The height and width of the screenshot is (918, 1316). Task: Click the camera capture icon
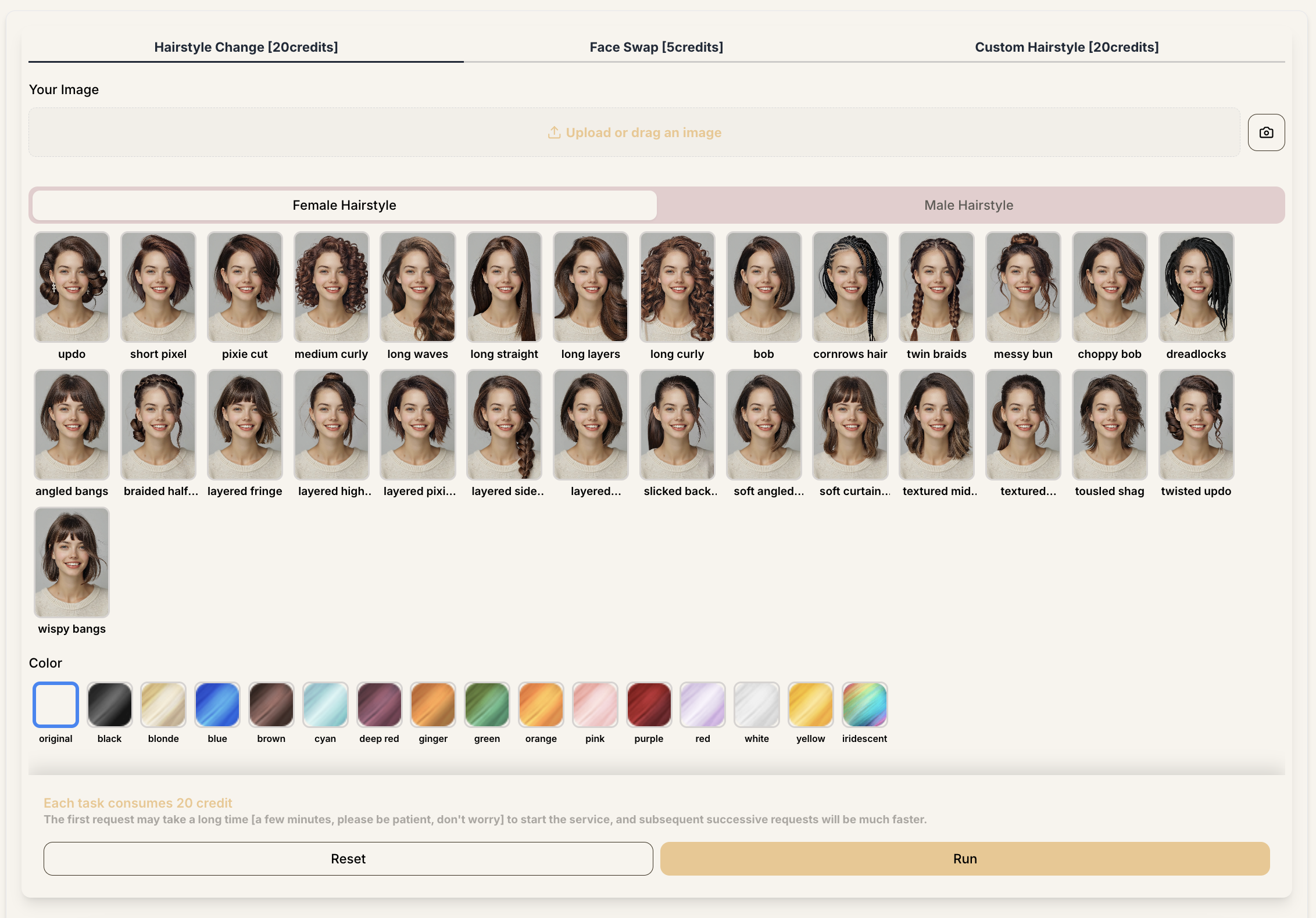(x=1266, y=132)
